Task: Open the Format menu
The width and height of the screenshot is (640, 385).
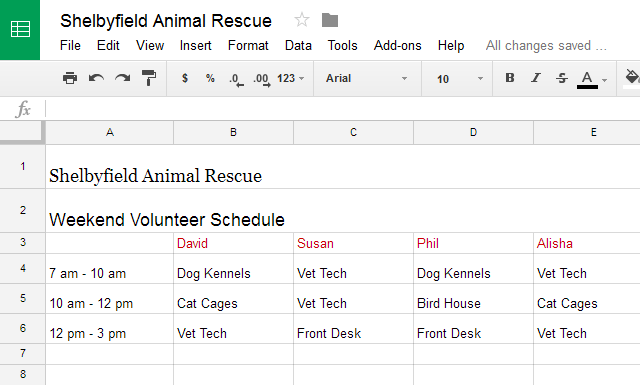Action: (x=248, y=45)
